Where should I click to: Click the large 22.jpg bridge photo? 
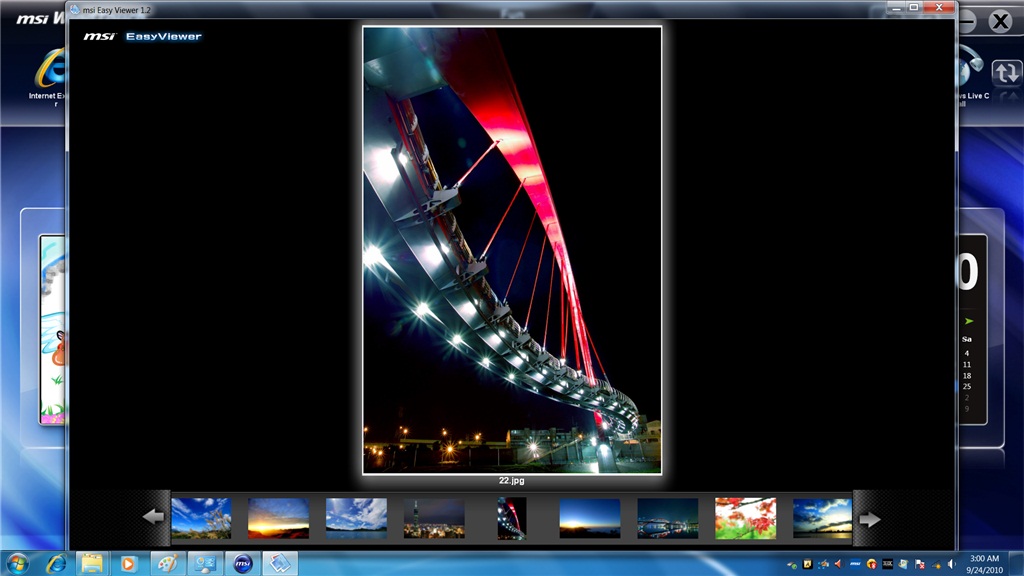point(512,250)
